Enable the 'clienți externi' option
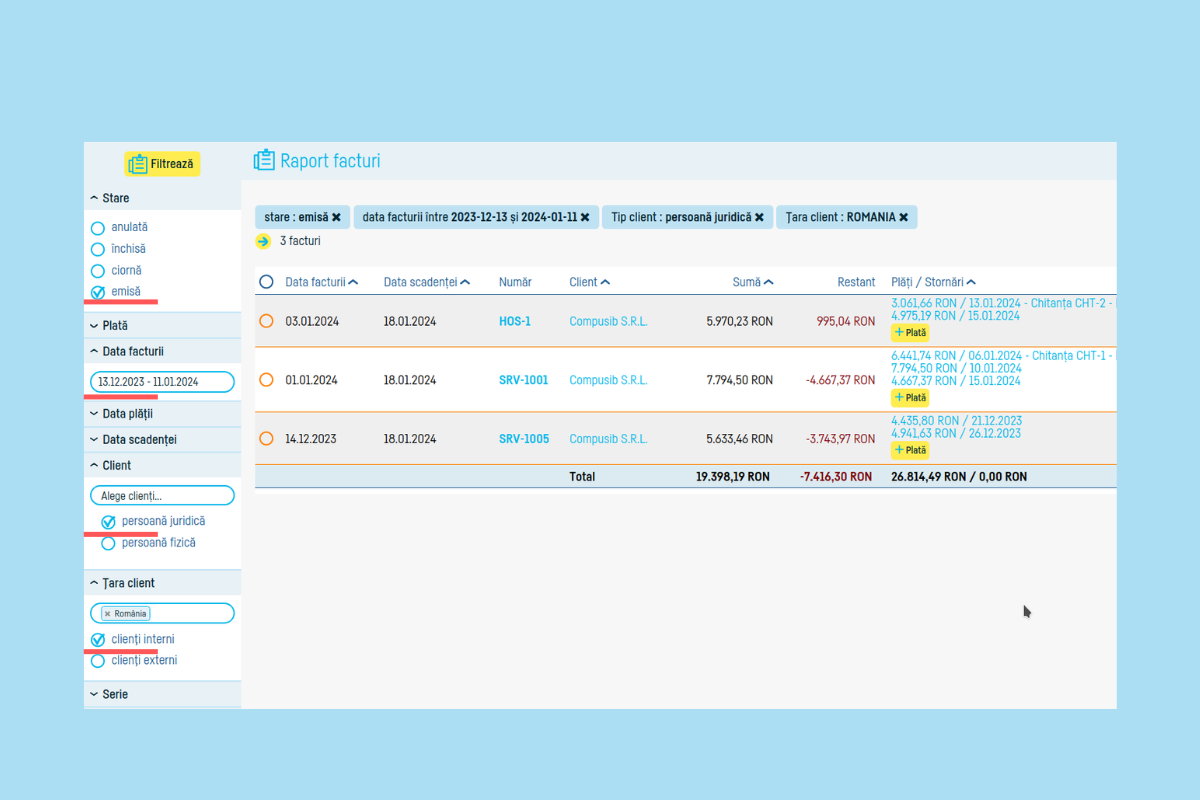Screen dimensions: 1200x800 (98, 661)
